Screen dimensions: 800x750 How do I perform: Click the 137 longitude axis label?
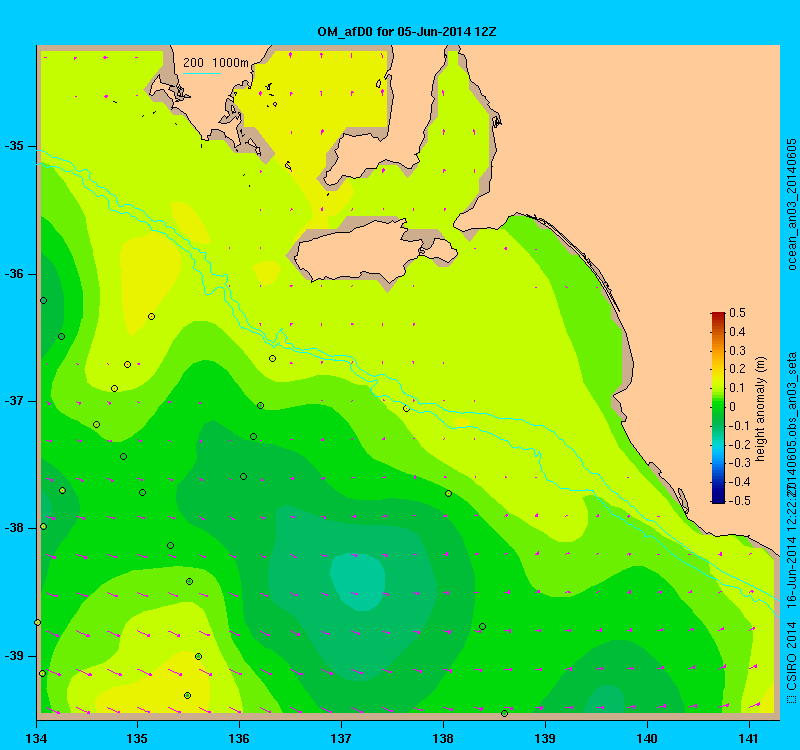click(x=341, y=738)
